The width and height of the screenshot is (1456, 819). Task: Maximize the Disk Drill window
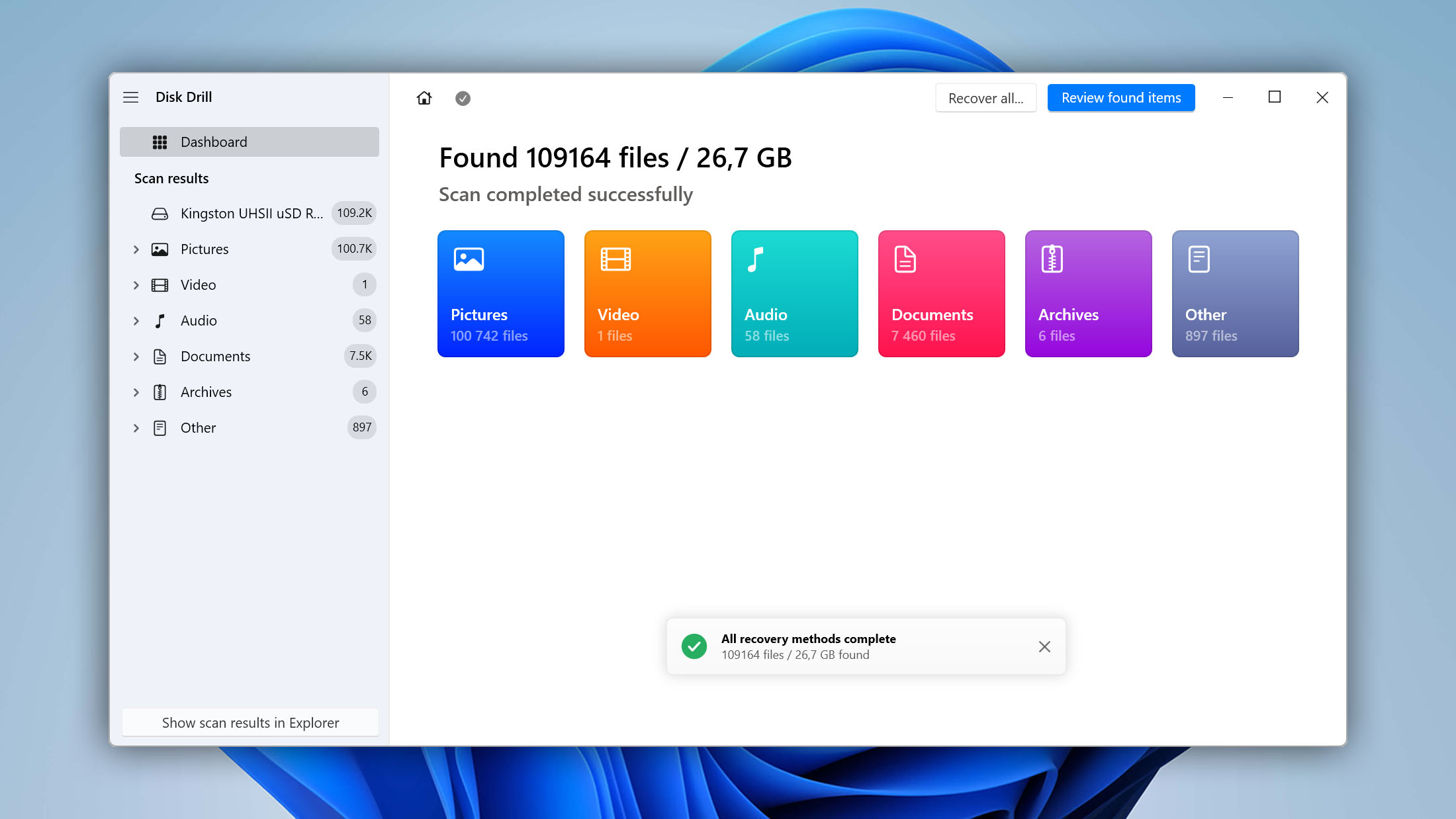1275,97
